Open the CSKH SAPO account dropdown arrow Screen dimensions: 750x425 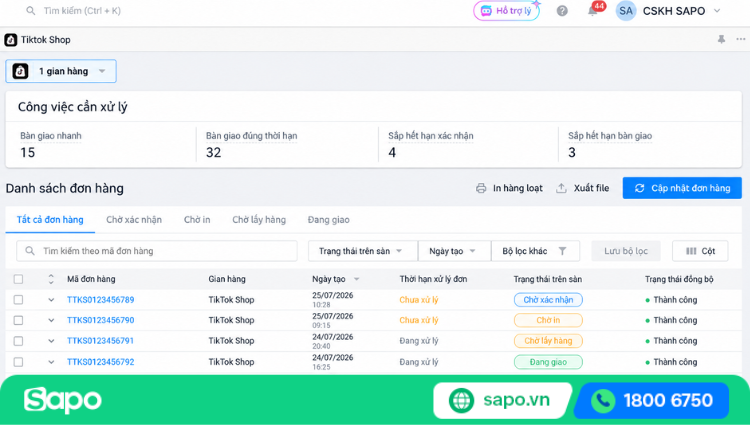click(x=717, y=11)
